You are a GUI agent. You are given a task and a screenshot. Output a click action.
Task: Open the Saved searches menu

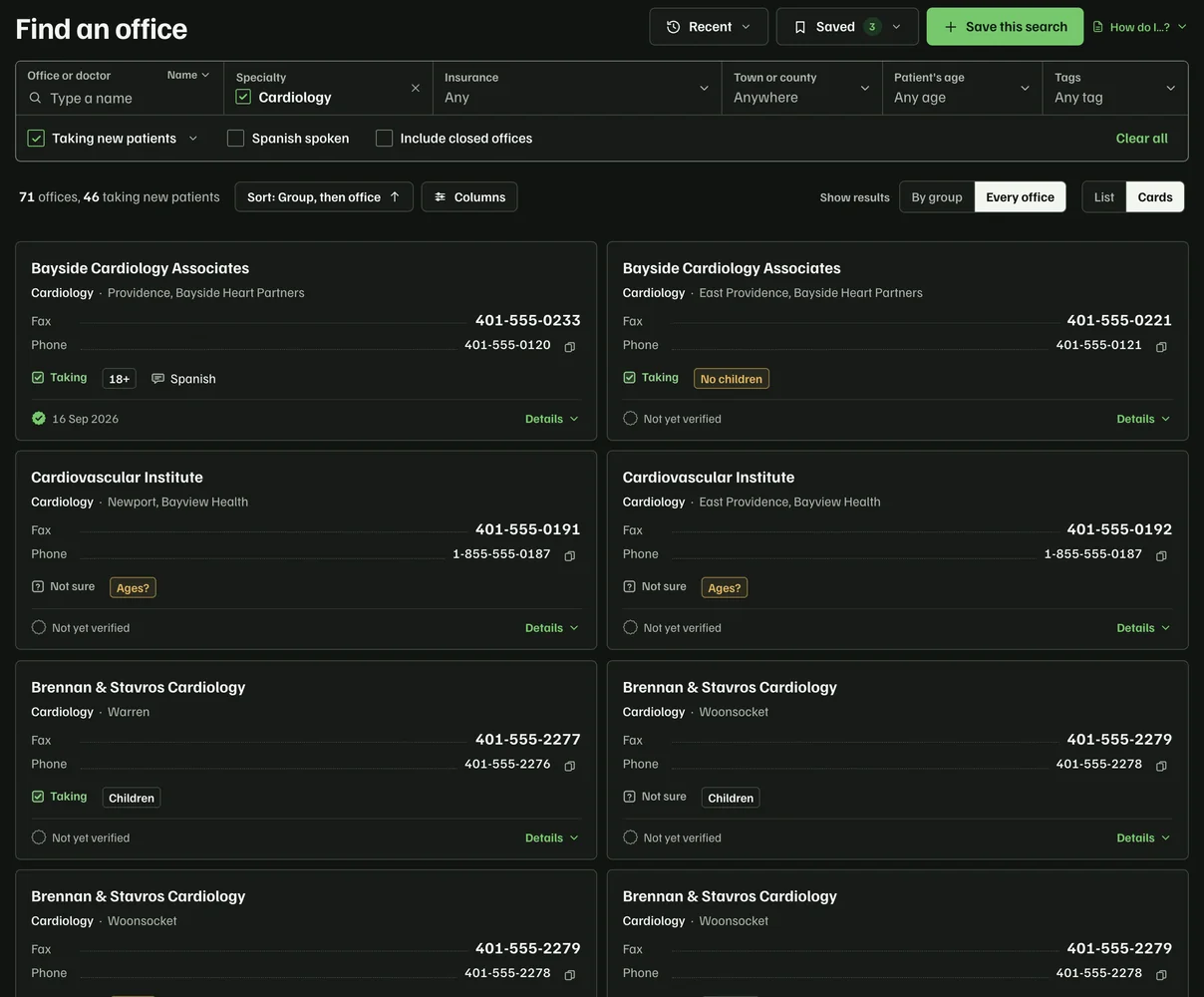(x=847, y=27)
